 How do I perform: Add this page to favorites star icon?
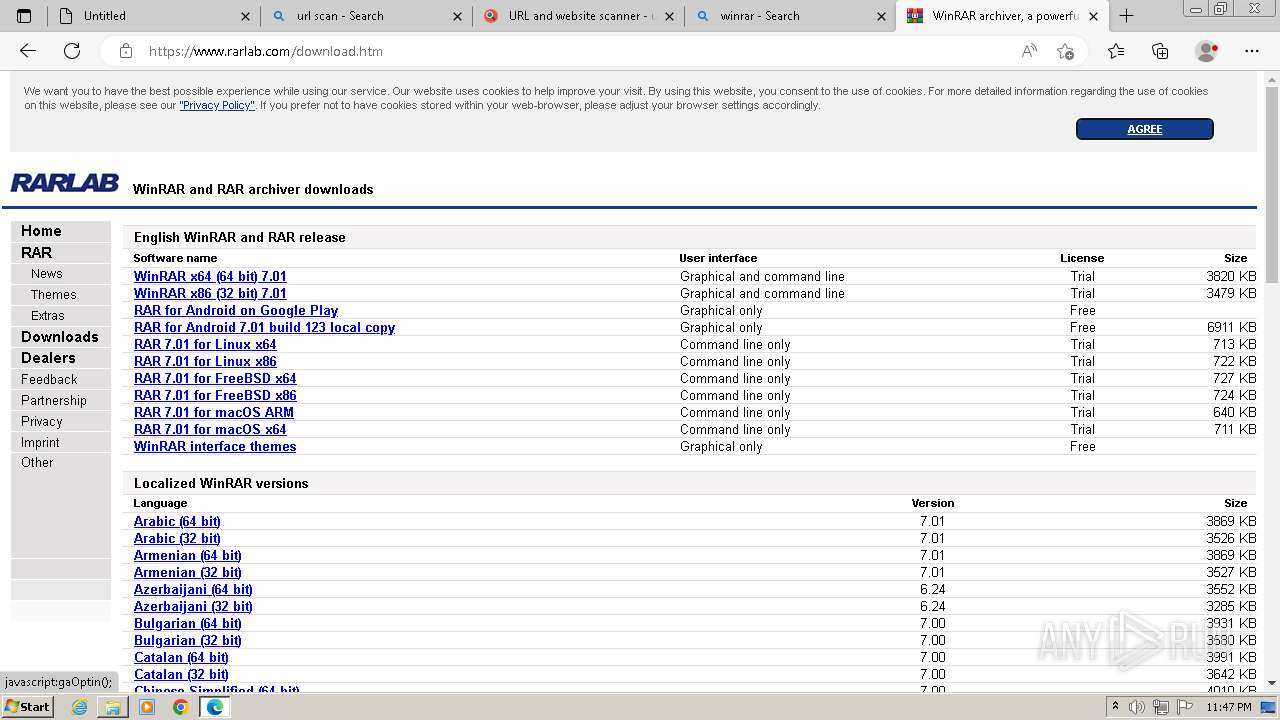(1065, 51)
